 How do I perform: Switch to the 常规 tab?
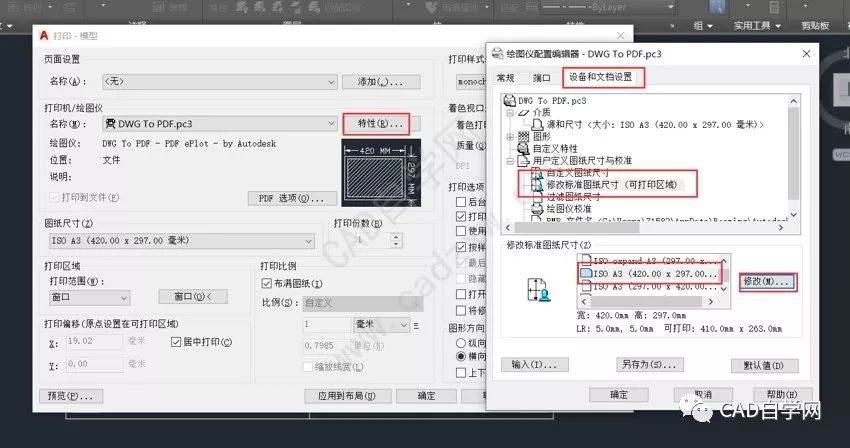coord(505,78)
